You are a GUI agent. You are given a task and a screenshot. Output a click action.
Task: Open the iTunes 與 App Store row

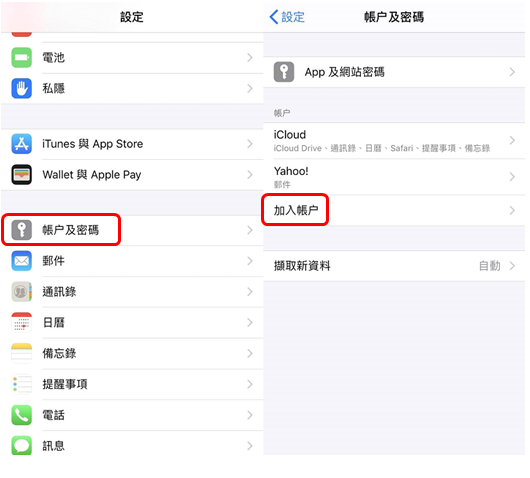(132, 144)
